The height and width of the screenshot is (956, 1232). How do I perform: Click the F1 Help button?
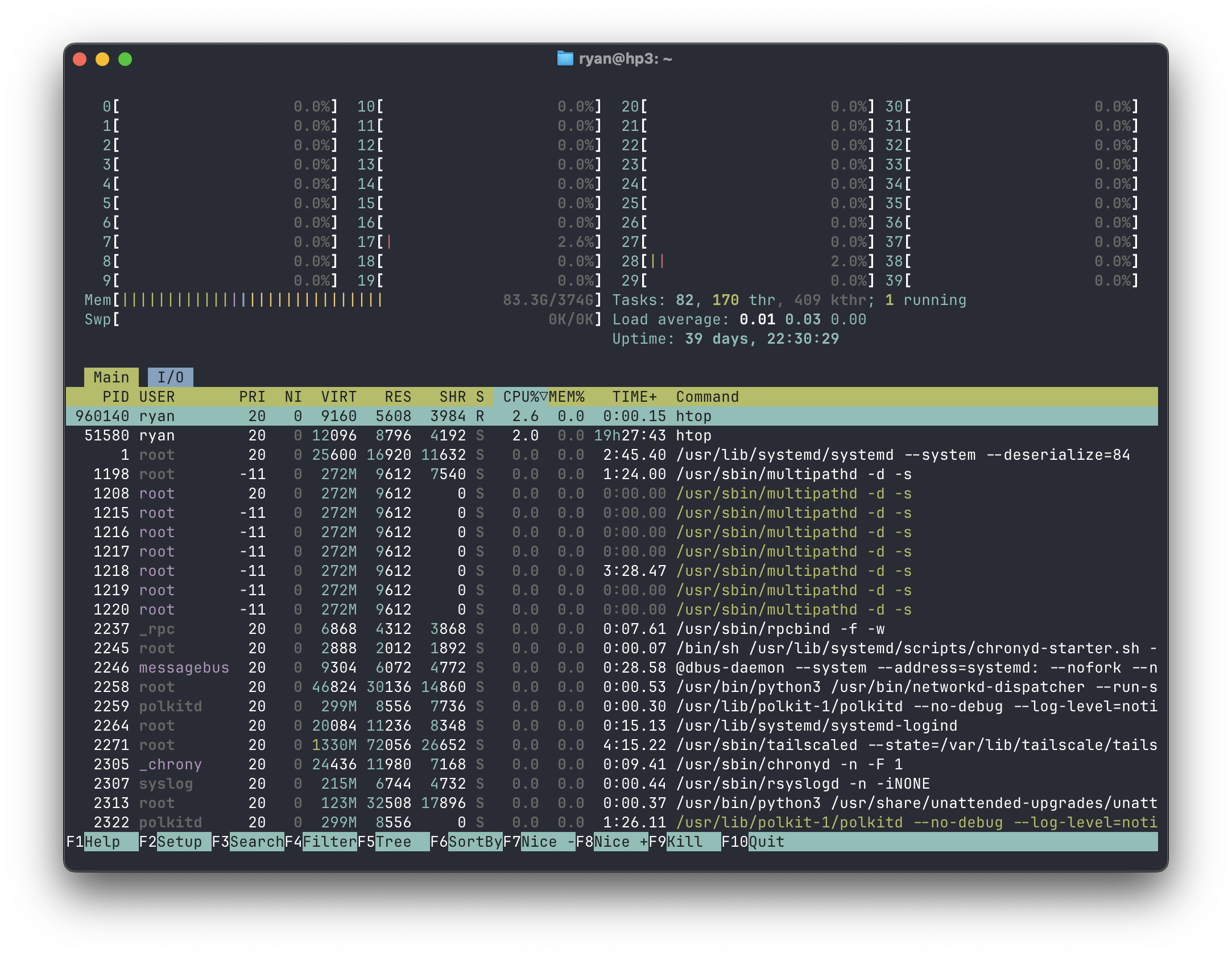pyautogui.click(x=102, y=842)
